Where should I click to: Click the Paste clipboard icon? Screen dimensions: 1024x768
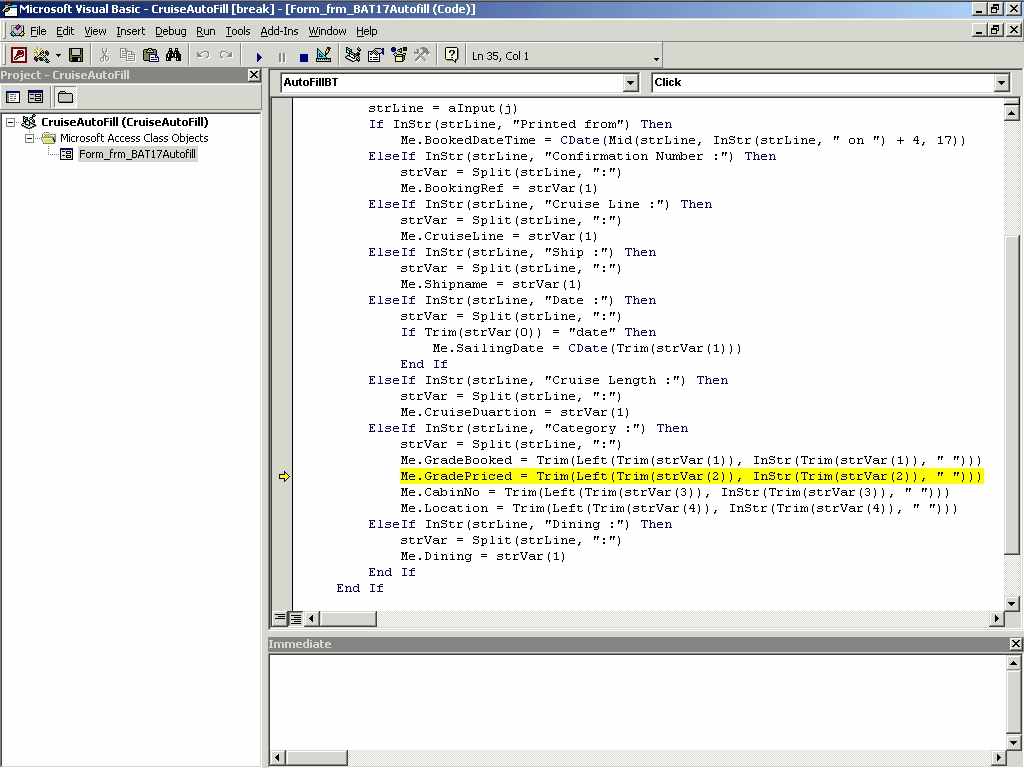pos(150,56)
